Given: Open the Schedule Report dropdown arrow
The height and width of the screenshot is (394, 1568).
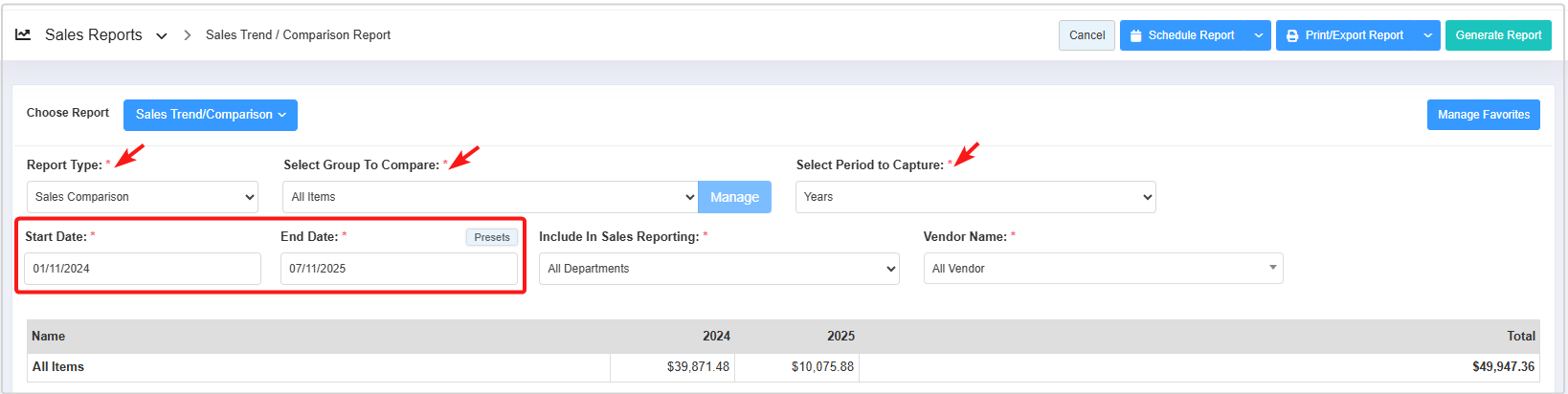Looking at the screenshot, I should pos(1258,35).
